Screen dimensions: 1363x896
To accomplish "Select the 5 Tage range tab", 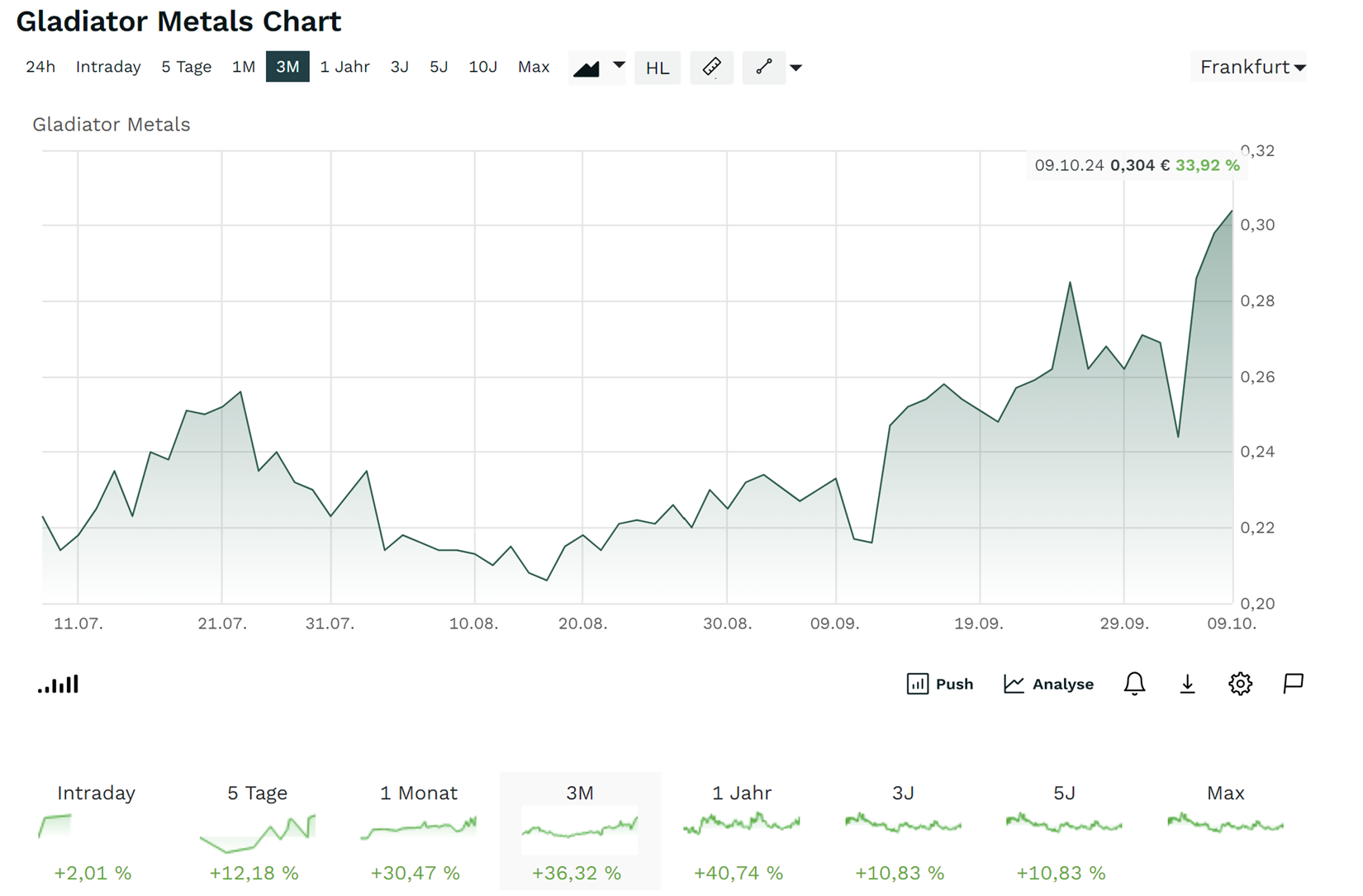I will tap(186, 67).
